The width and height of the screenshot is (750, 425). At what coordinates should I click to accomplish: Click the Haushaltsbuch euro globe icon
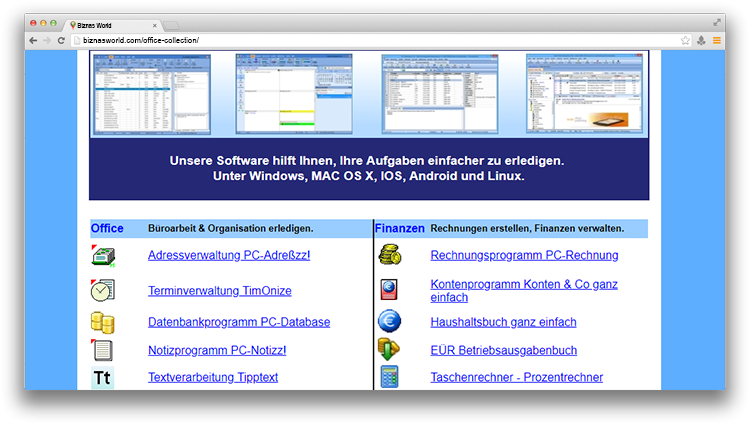[x=389, y=322]
